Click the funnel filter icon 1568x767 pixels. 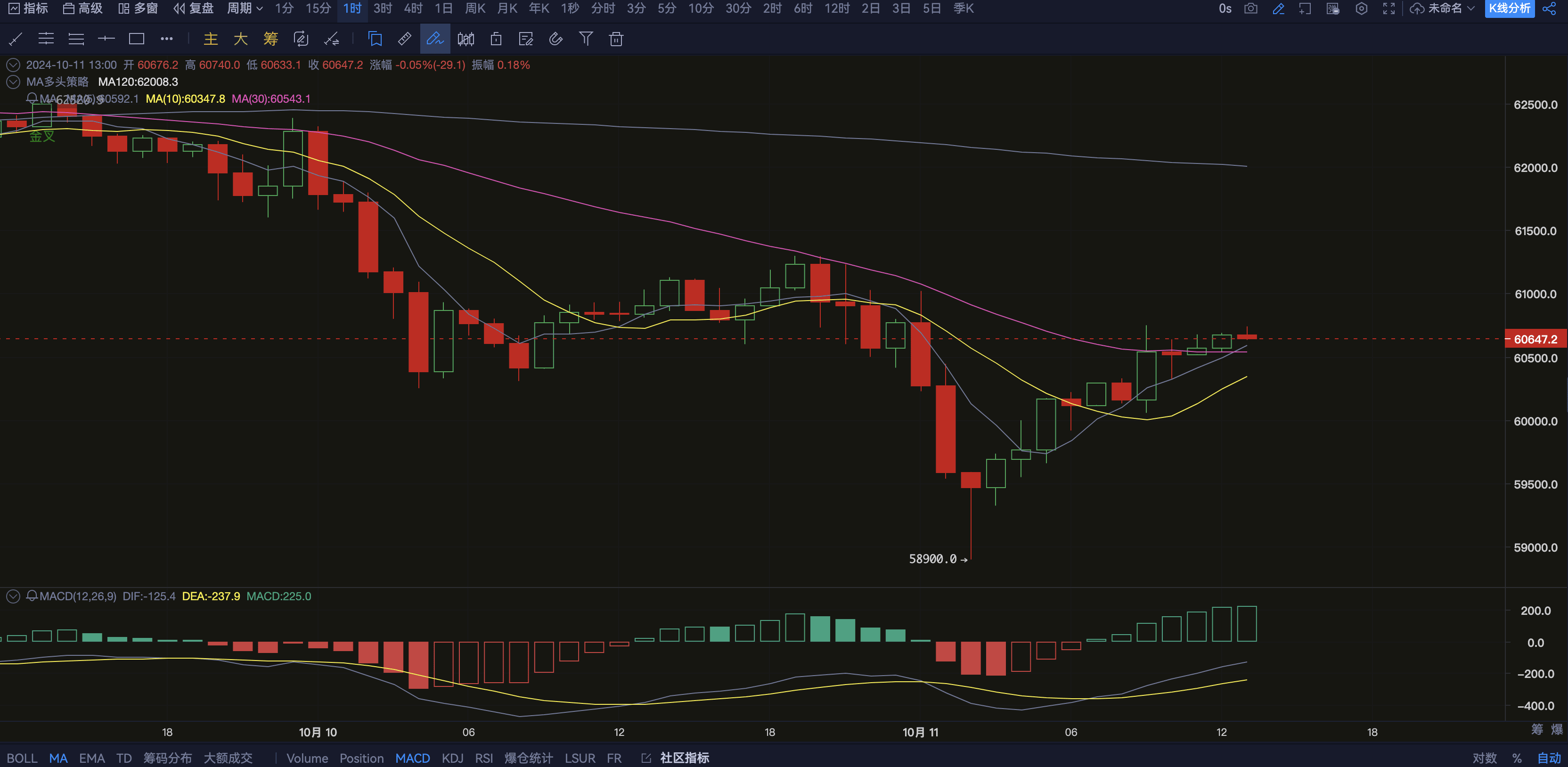[x=586, y=39]
